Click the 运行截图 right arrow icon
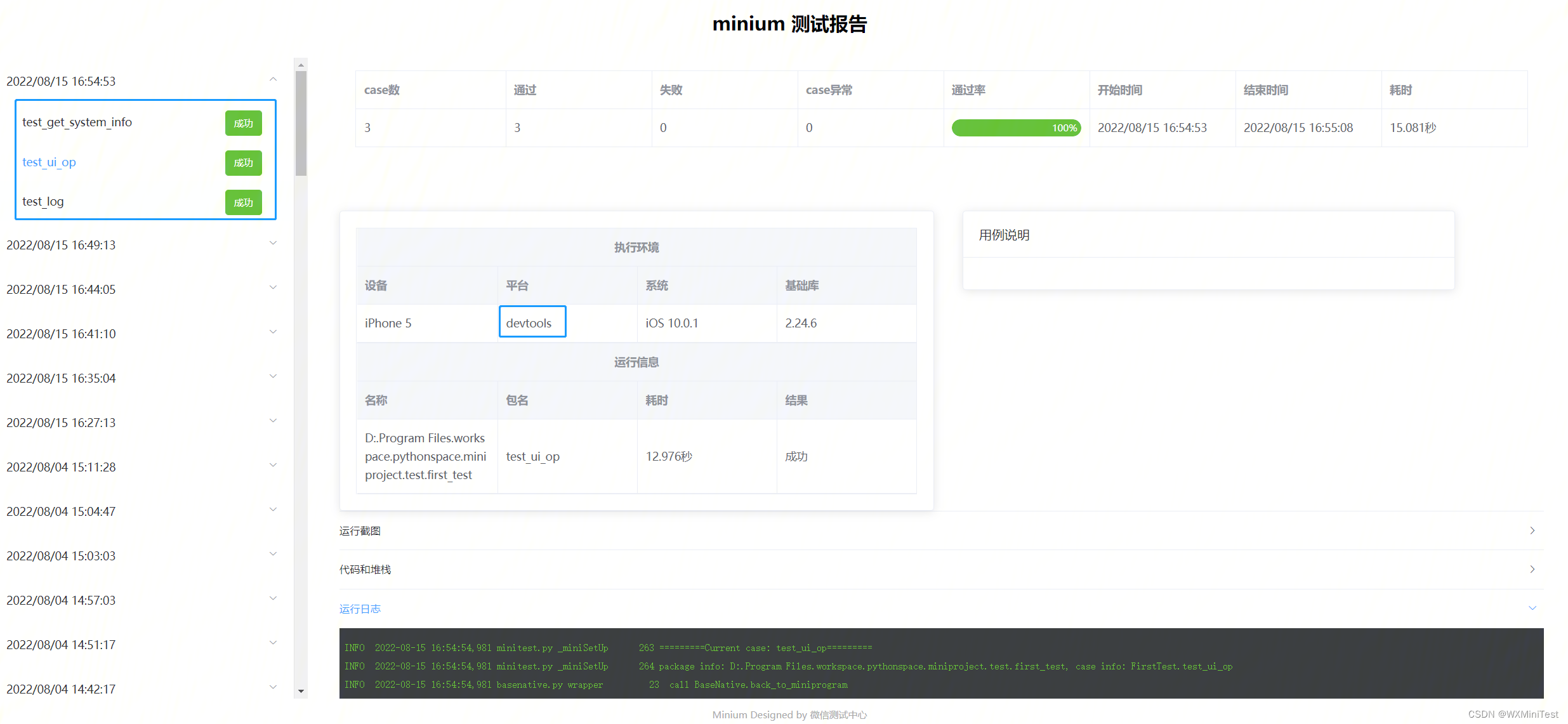Image resolution: width=1568 pixels, height=724 pixels. [1532, 530]
